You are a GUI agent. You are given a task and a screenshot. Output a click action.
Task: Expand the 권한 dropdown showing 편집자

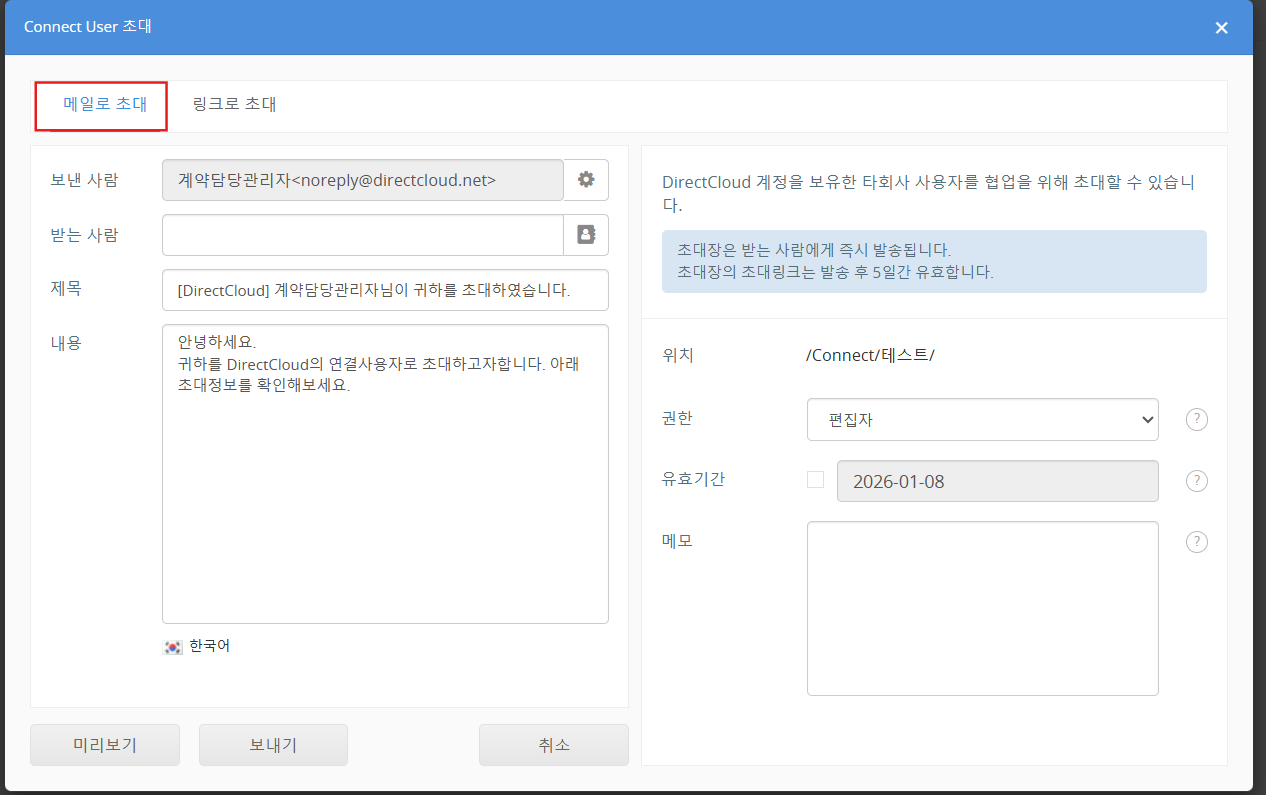(x=982, y=420)
